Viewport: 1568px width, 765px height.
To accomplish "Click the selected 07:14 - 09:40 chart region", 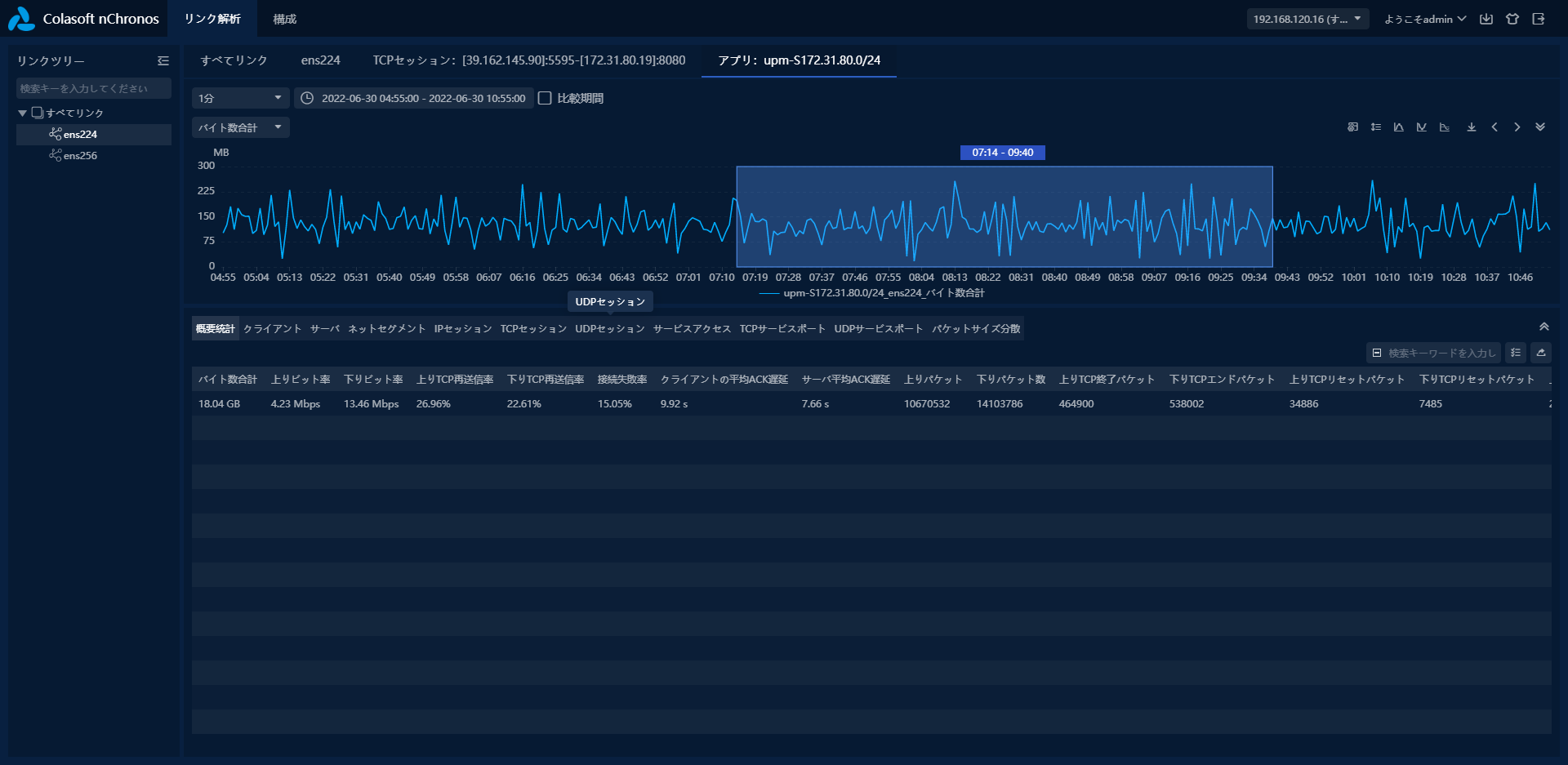I will coord(1004,216).
